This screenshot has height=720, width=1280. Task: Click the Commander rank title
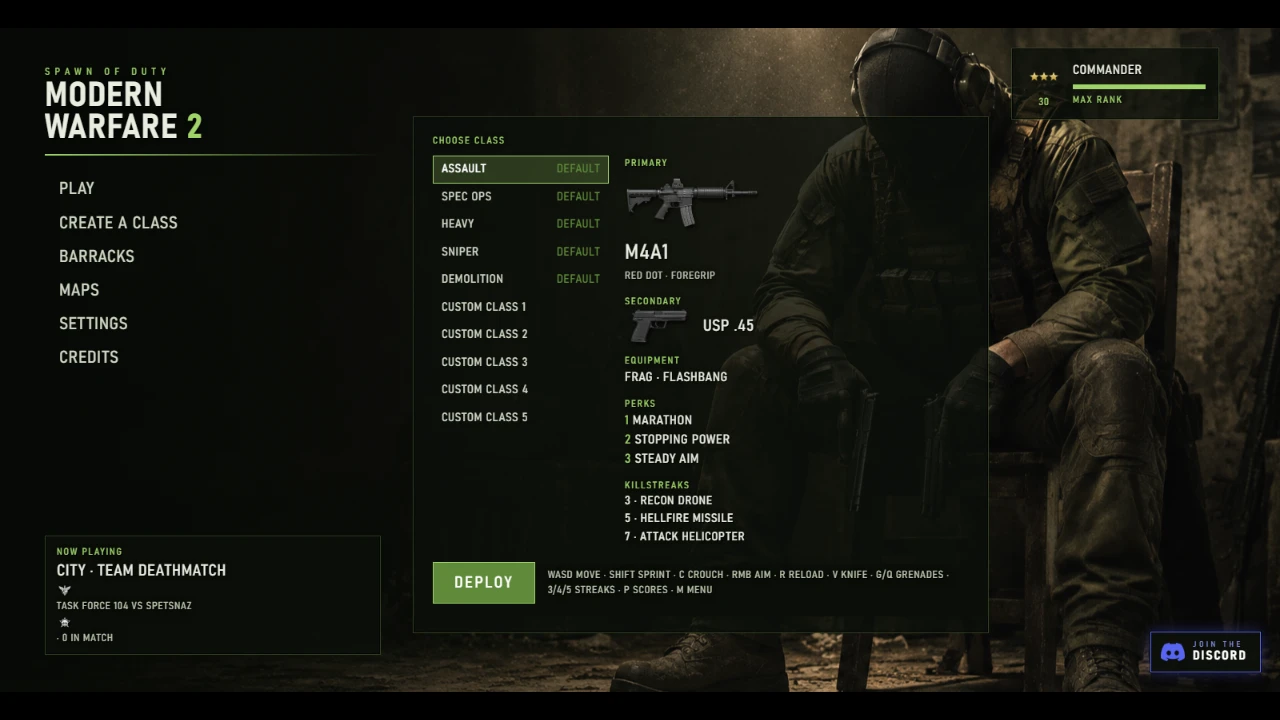pos(1107,70)
